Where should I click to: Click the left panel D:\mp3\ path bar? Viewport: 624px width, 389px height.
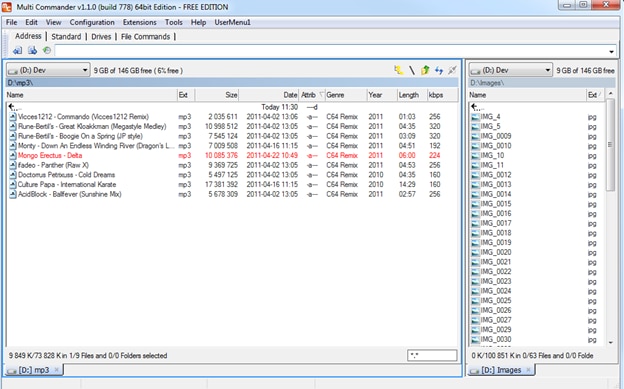pyautogui.click(x=232, y=83)
